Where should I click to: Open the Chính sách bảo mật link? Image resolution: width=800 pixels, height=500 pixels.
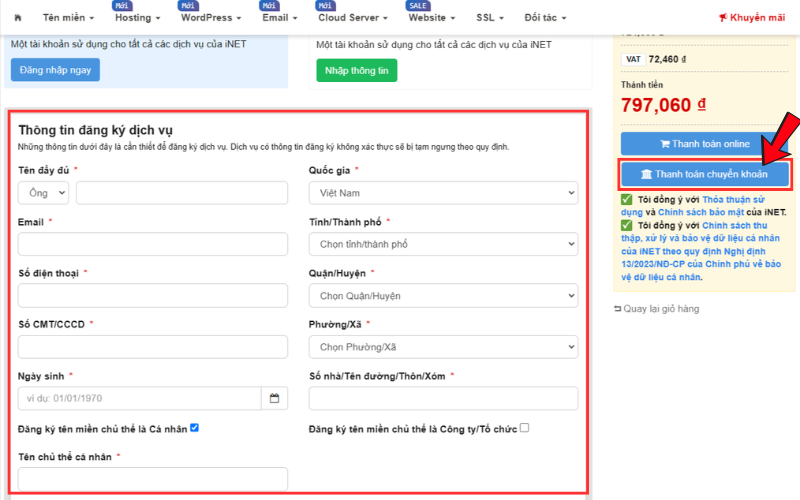pyautogui.click(x=701, y=212)
